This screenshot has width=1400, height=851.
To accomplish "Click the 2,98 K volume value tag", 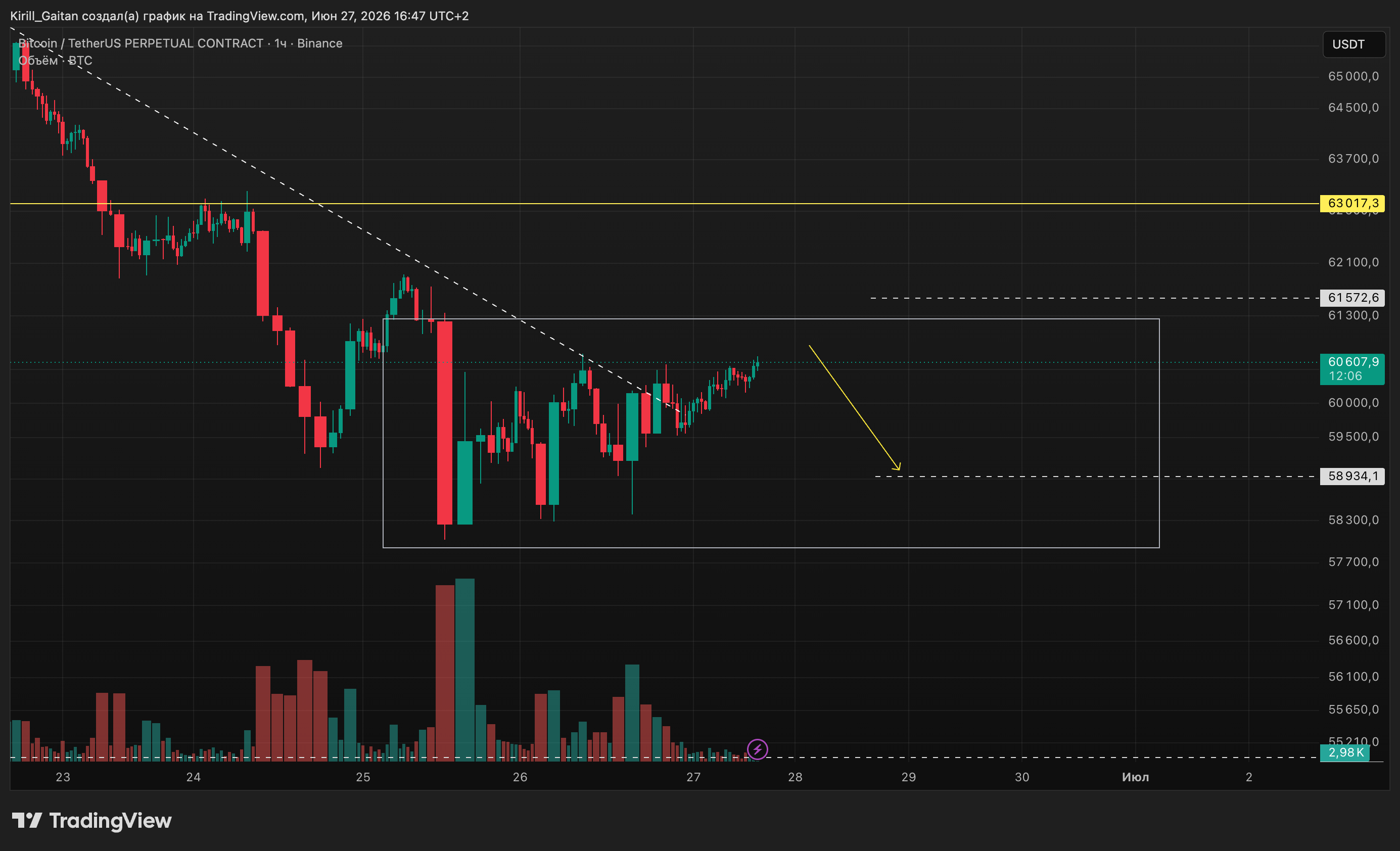I will 1345,753.
